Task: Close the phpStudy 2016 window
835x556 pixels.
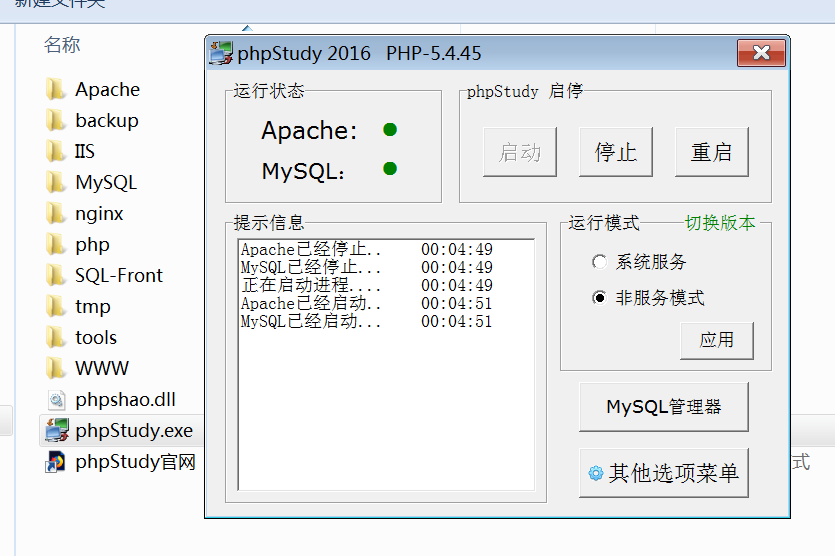Action: [762, 53]
